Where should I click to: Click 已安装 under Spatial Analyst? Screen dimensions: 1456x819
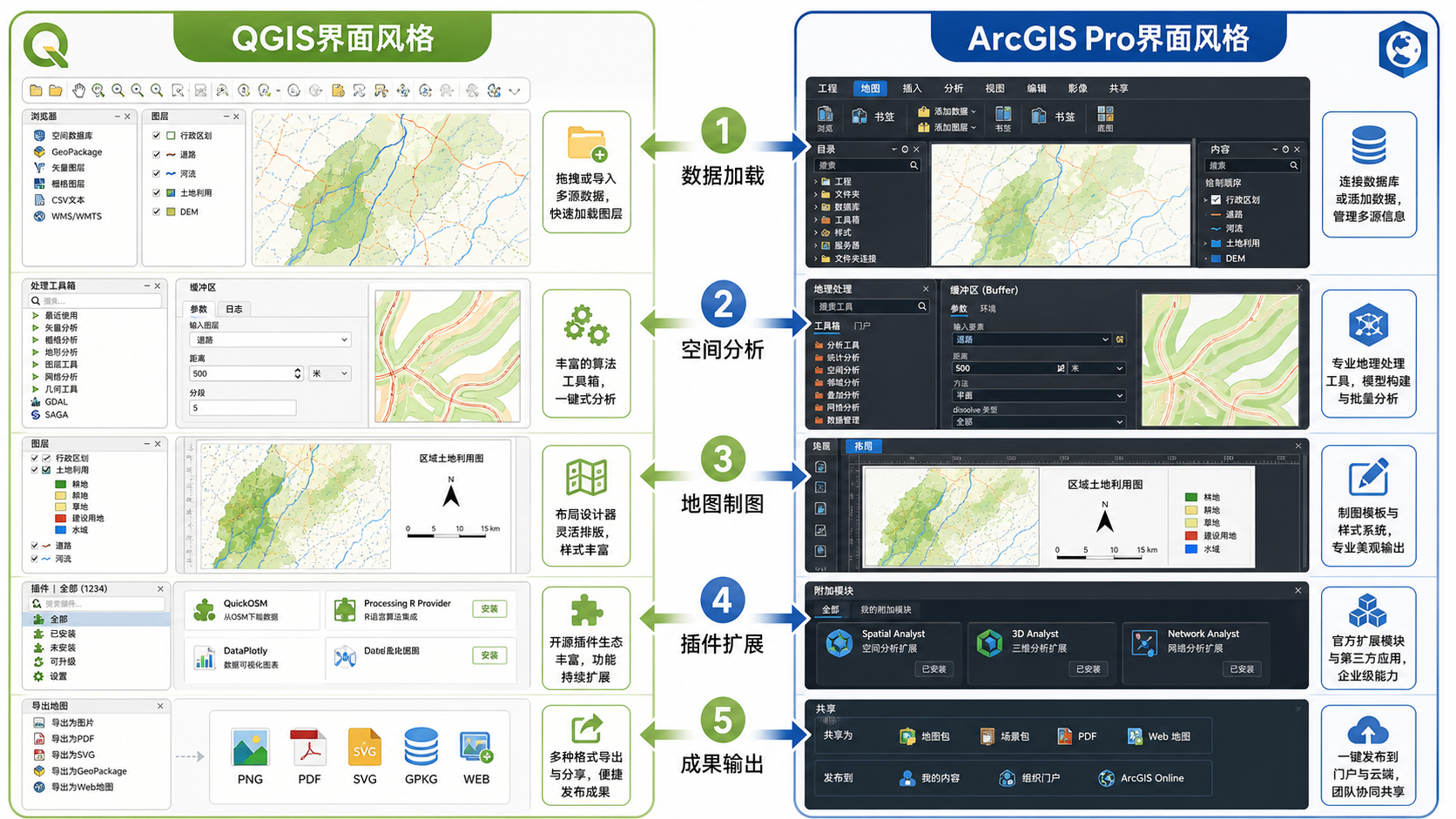934,669
